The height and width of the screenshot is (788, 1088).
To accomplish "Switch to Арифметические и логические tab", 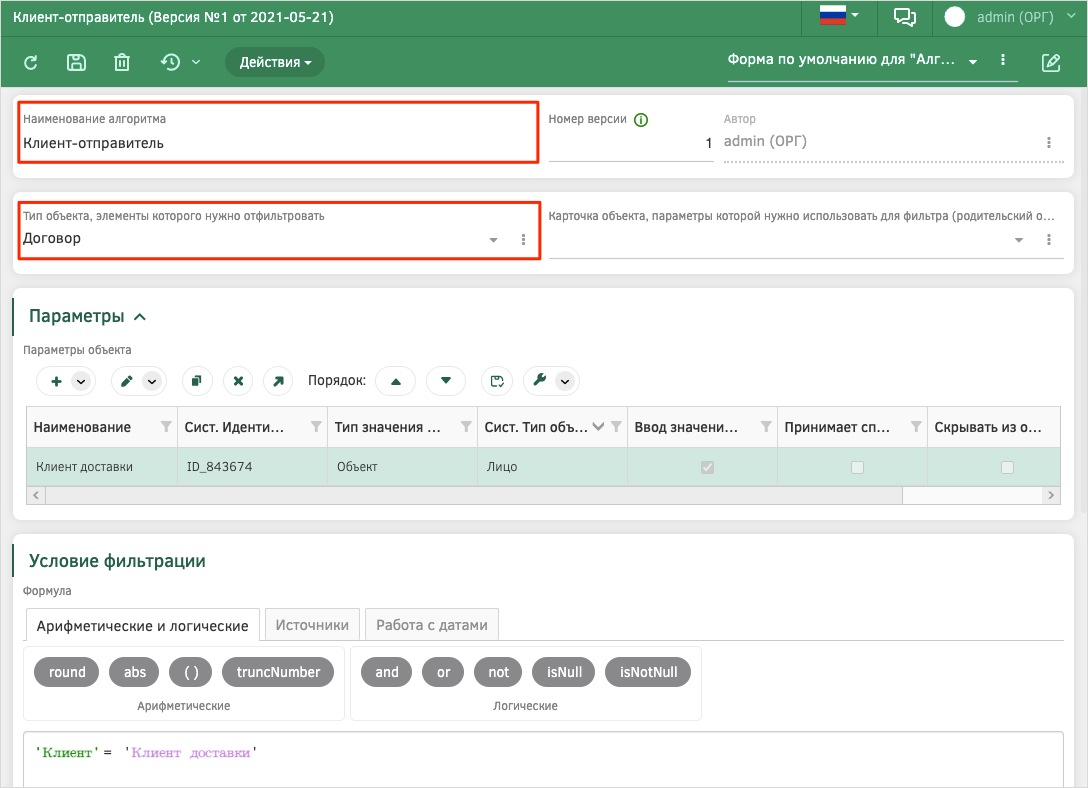I will (x=142, y=626).
